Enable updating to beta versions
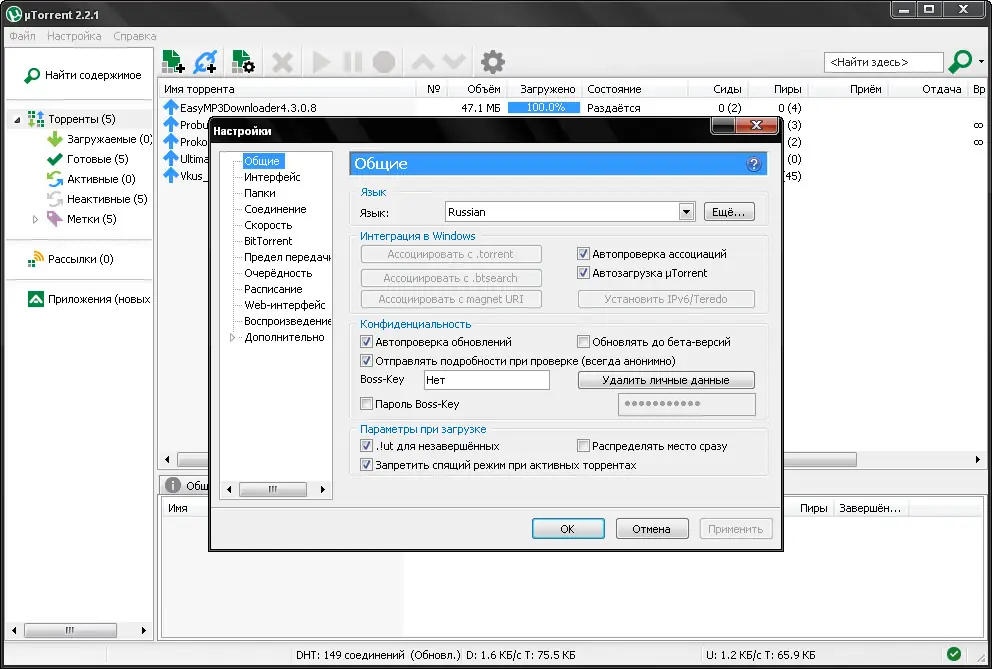The height and width of the screenshot is (669, 992). [x=582, y=342]
